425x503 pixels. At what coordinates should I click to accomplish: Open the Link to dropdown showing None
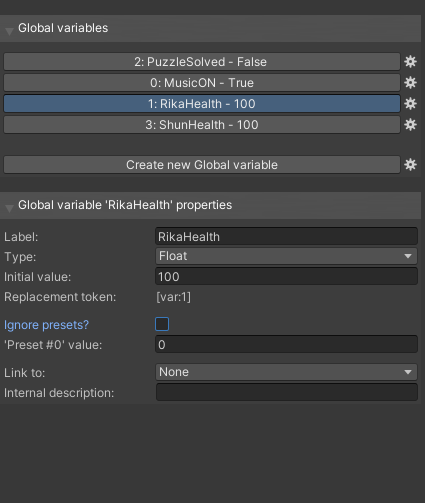click(x=286, y=372)
